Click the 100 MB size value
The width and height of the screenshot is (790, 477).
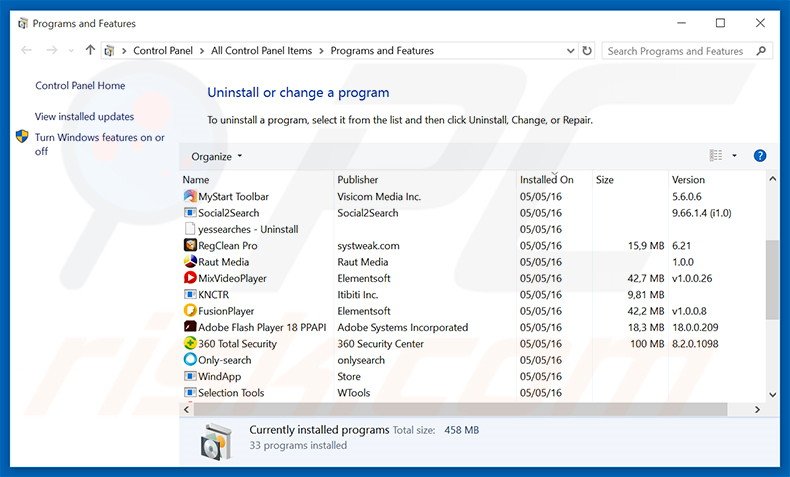[x=647, y=344]
